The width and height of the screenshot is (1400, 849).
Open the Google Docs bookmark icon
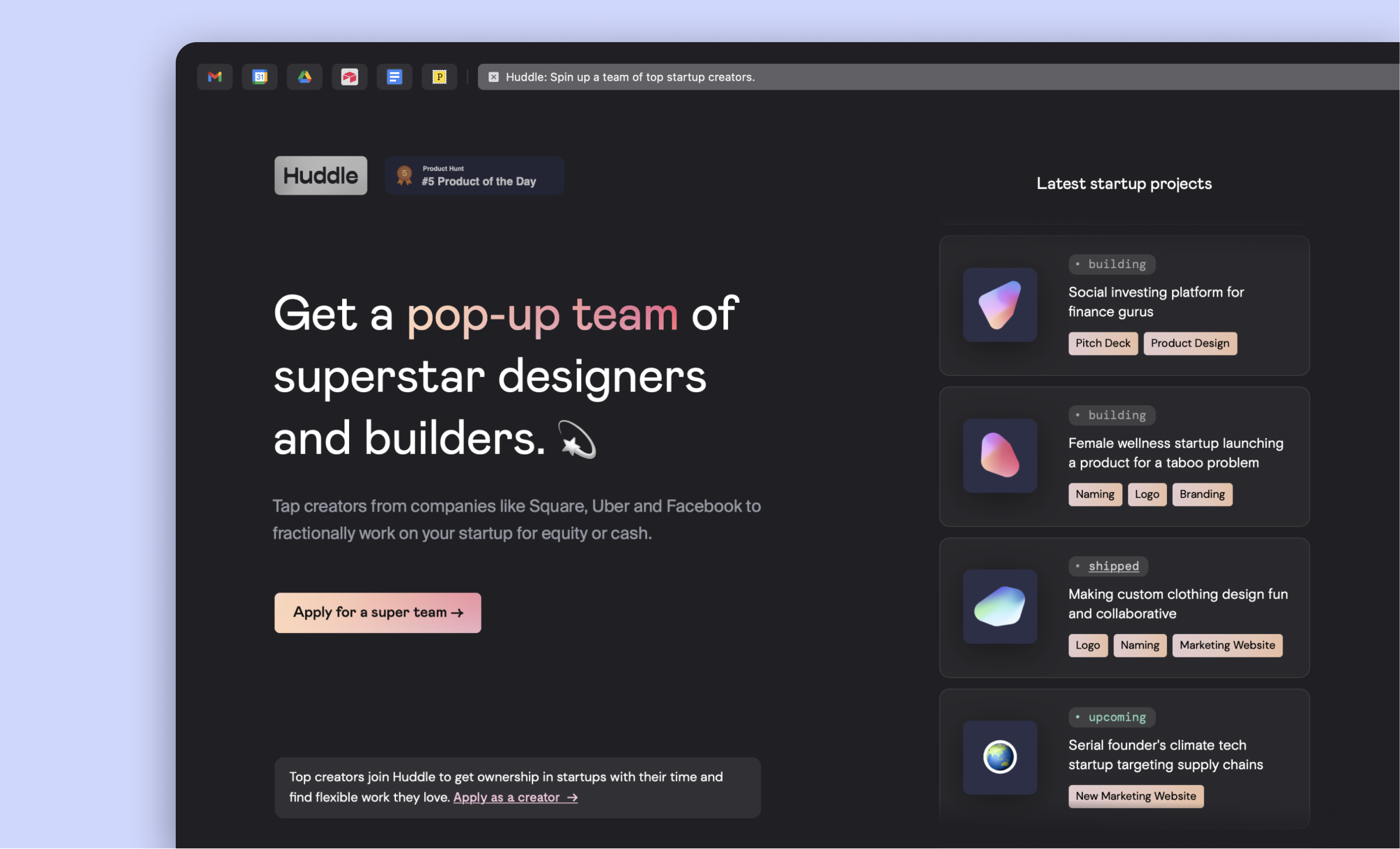pyautogui.click(x=394, y=77)
